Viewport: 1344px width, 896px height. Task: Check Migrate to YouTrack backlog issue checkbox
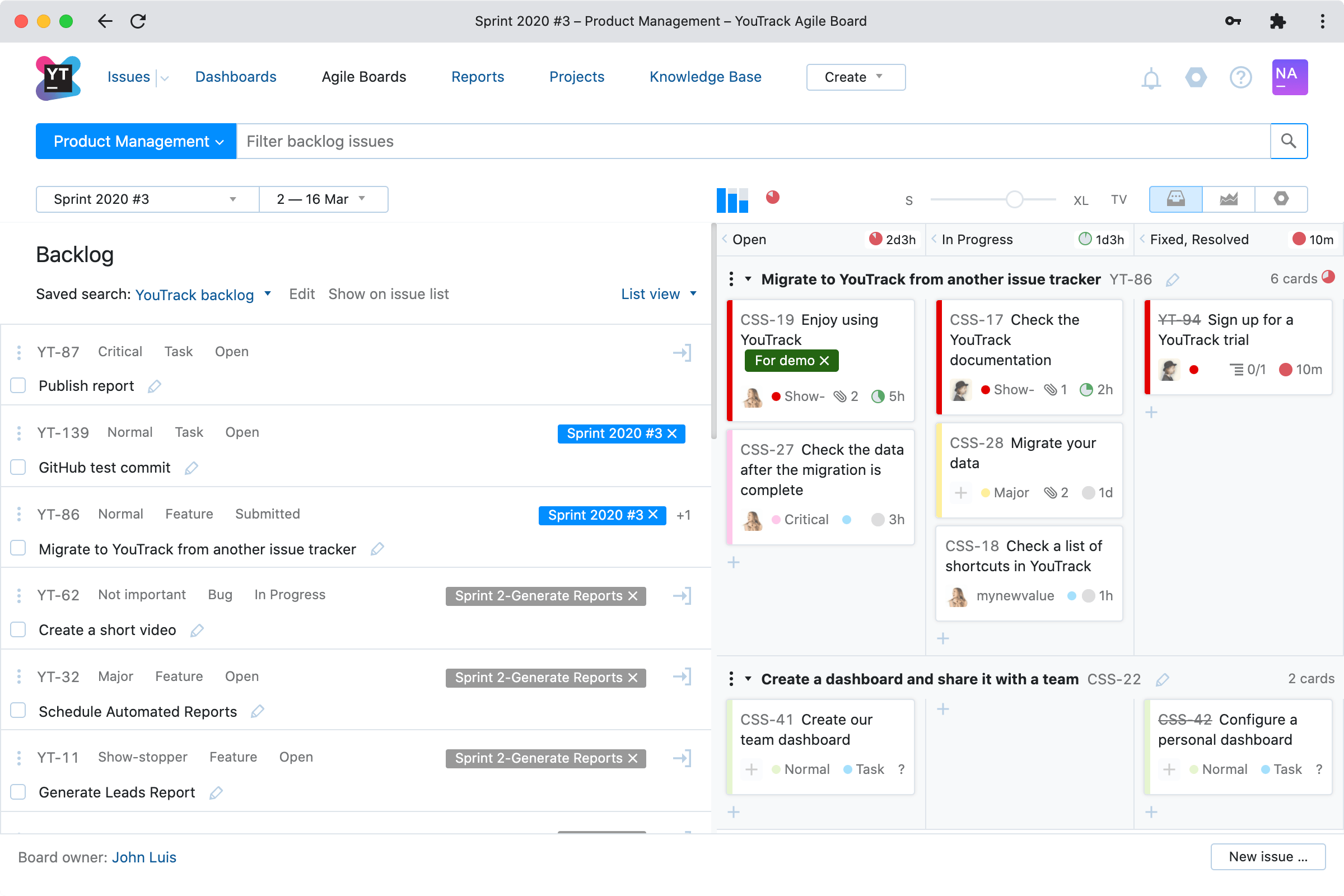[x=18, y=549]
